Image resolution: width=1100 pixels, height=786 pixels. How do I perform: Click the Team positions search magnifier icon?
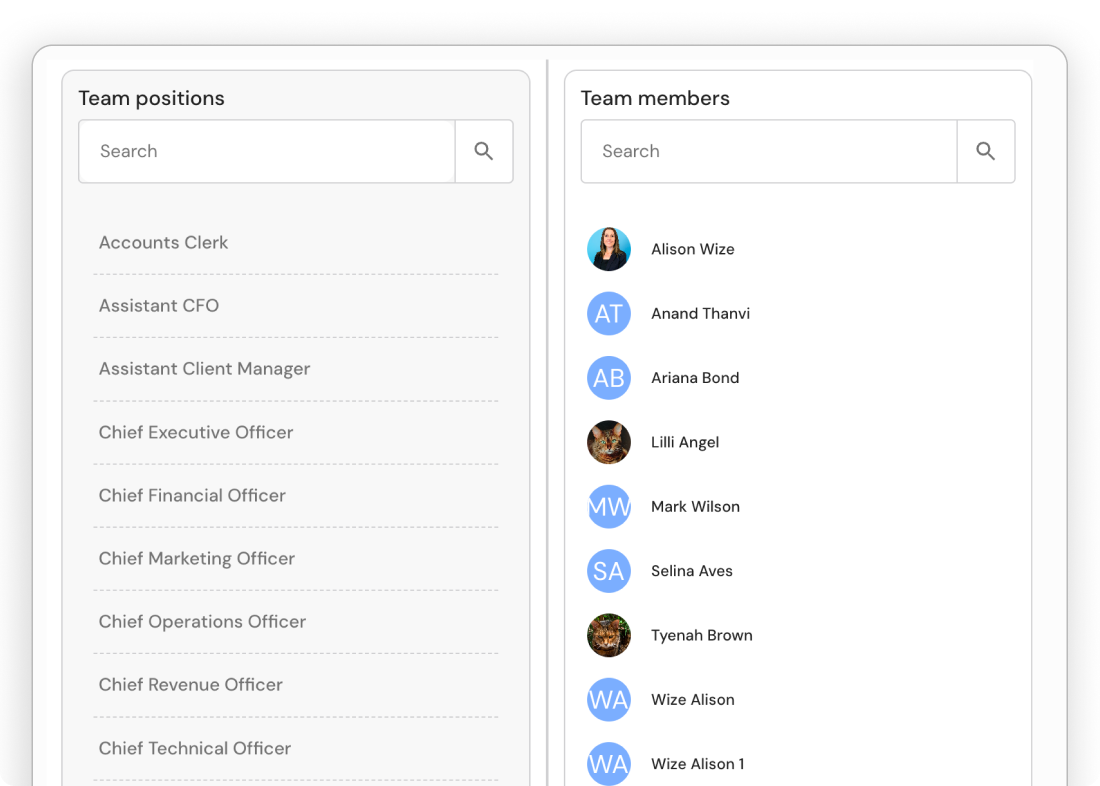coord(483,151)
